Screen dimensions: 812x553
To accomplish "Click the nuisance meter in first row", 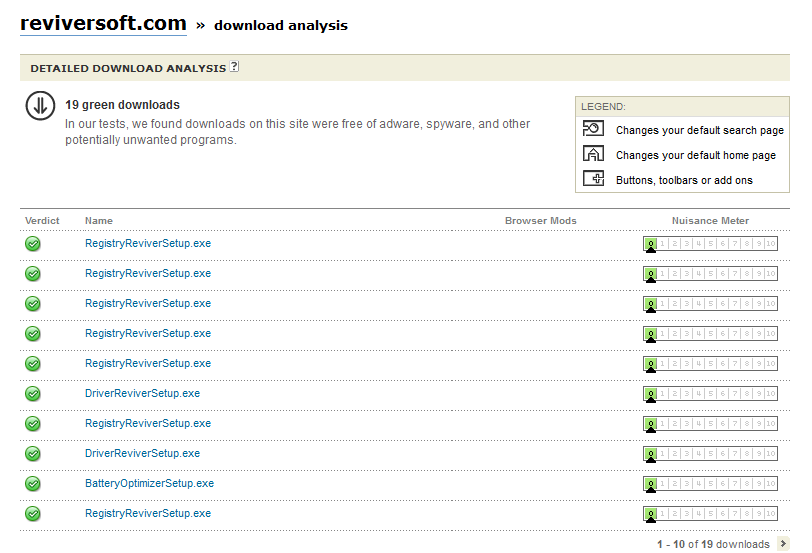I will [x=710, y=244].
